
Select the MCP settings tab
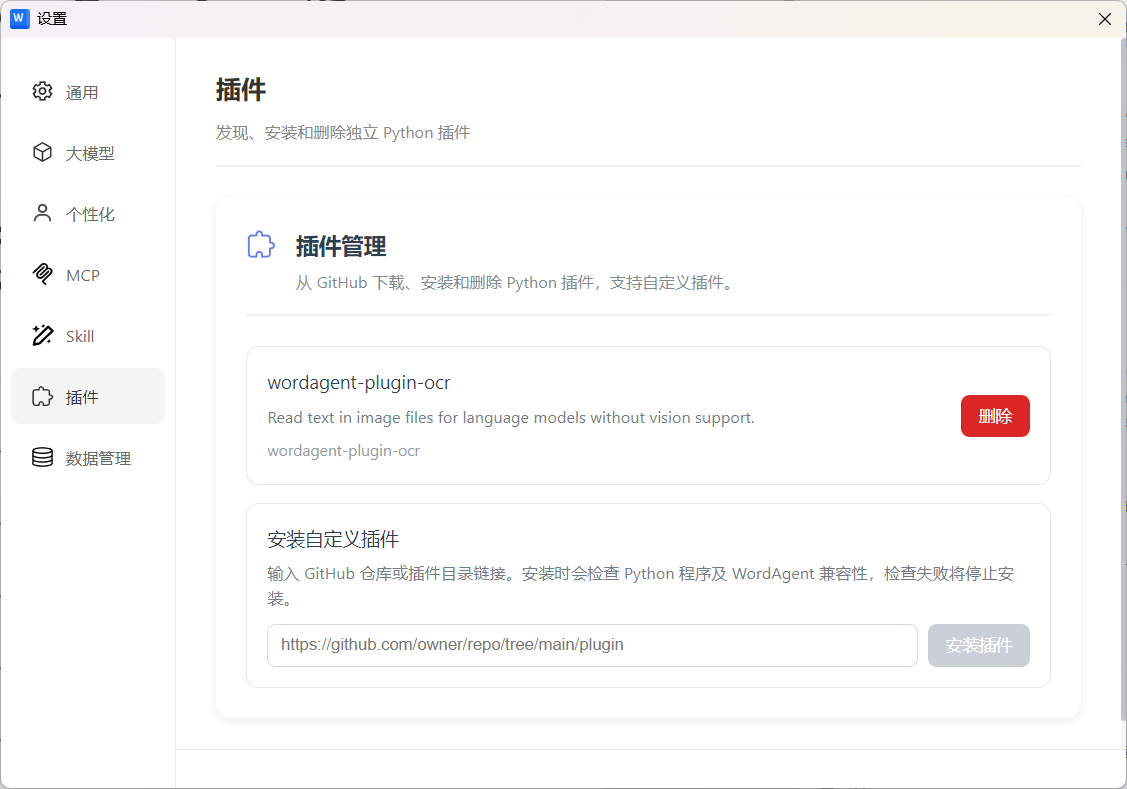[x=88, y=275]
